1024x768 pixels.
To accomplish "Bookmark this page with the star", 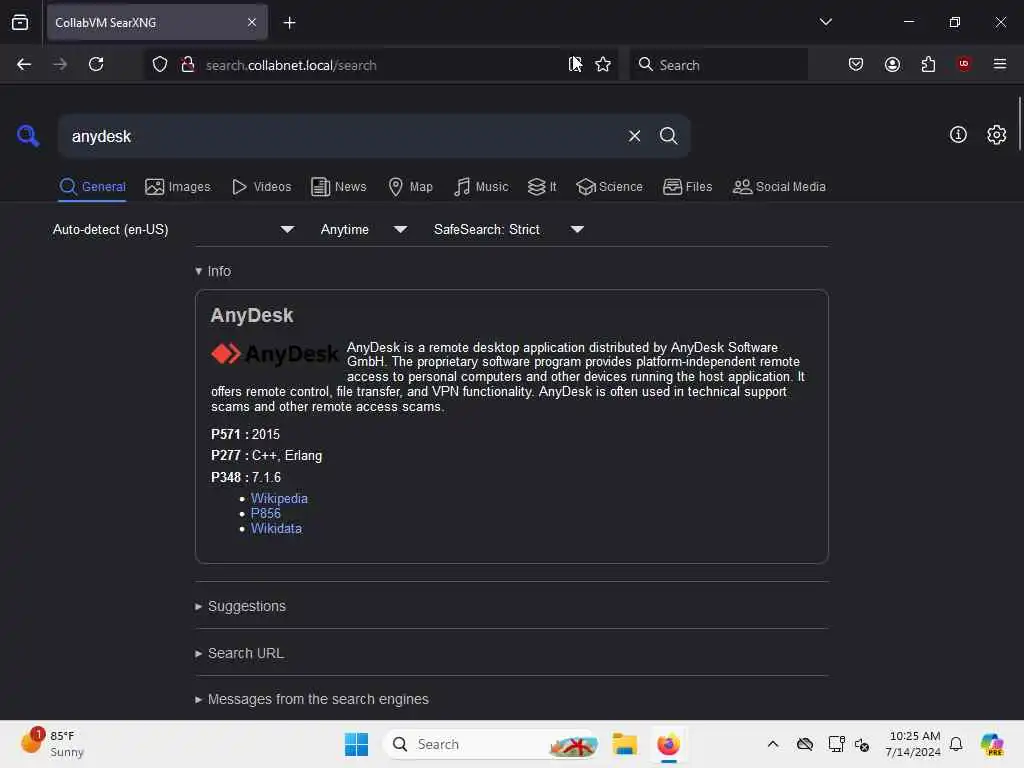I will [603, 64].
